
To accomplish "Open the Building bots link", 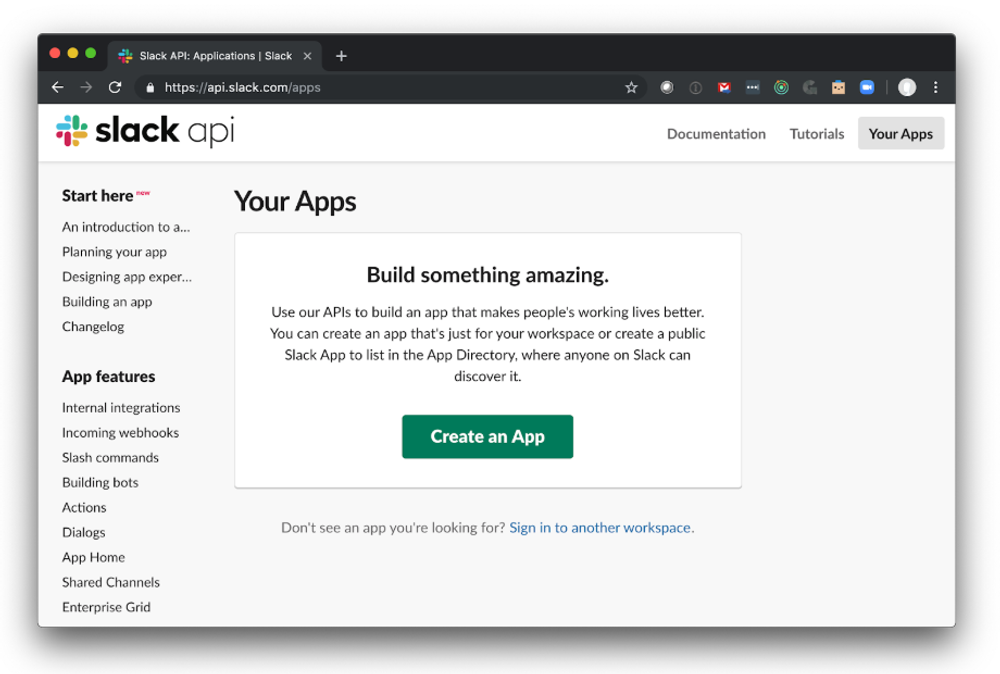I will 99,483.
